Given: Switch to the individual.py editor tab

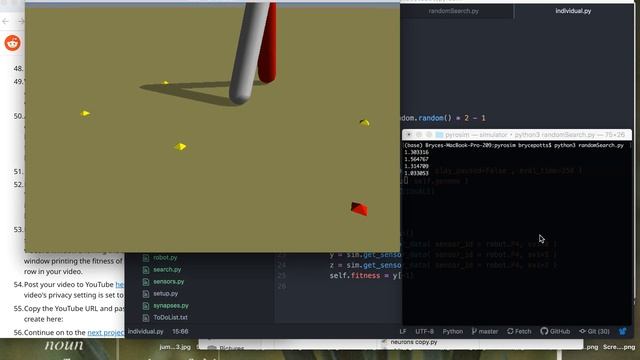Looking at the screenshot, I should [x=573, y=11].
